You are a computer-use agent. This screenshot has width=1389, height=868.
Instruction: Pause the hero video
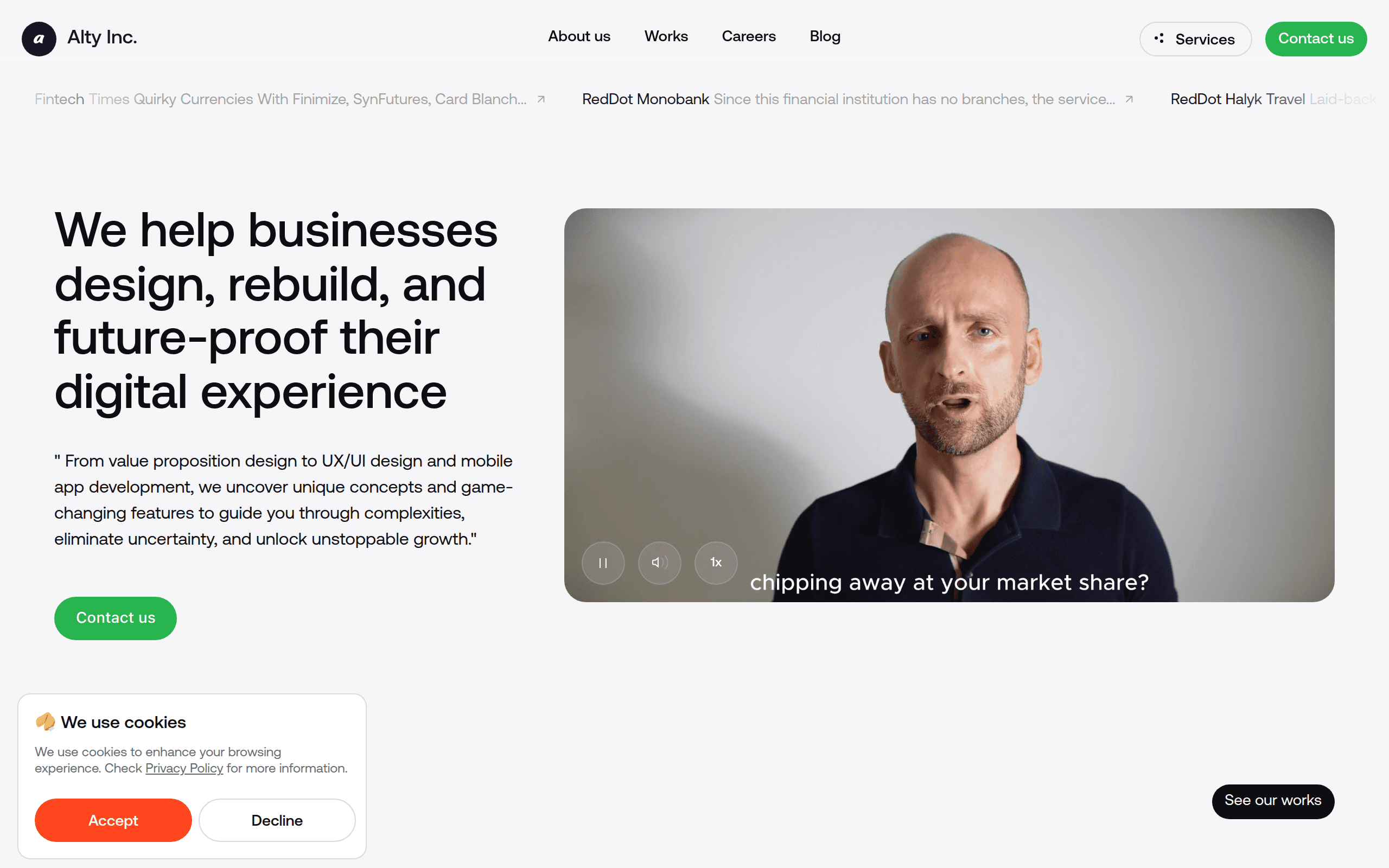603,563
